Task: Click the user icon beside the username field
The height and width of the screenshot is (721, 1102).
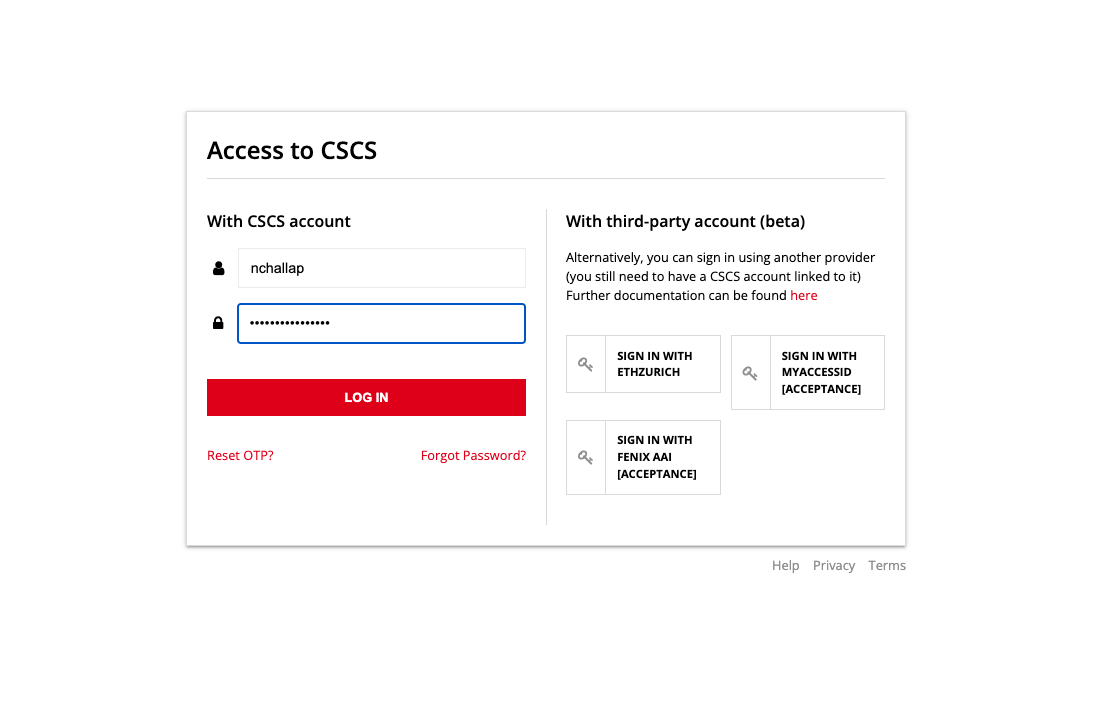Action: click(218, 268)
